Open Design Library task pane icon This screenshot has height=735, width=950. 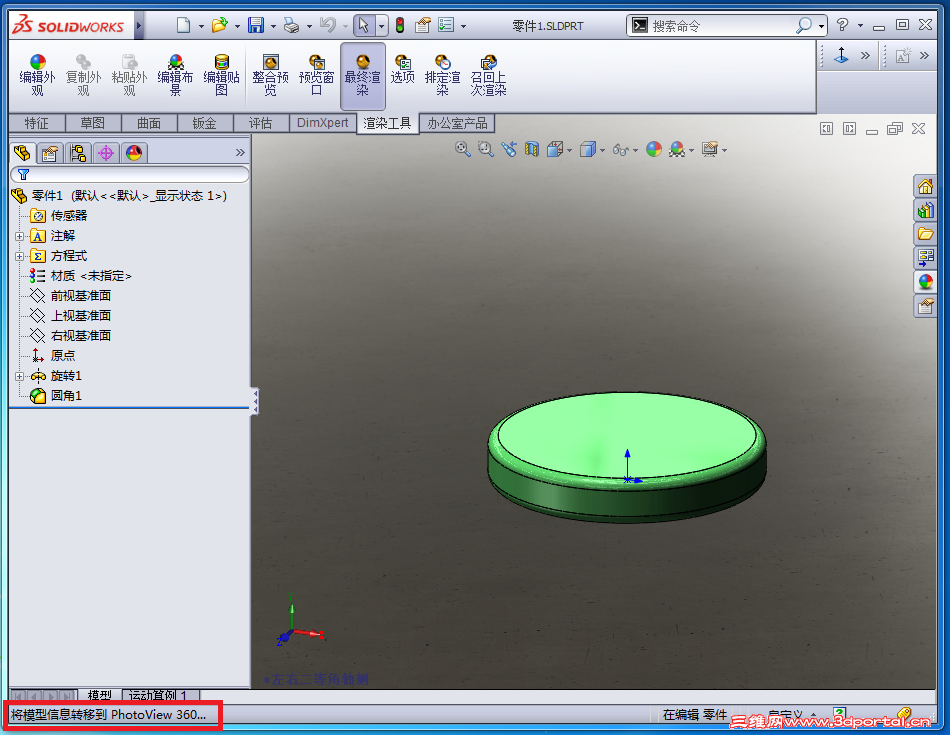[x=925, y=210]
